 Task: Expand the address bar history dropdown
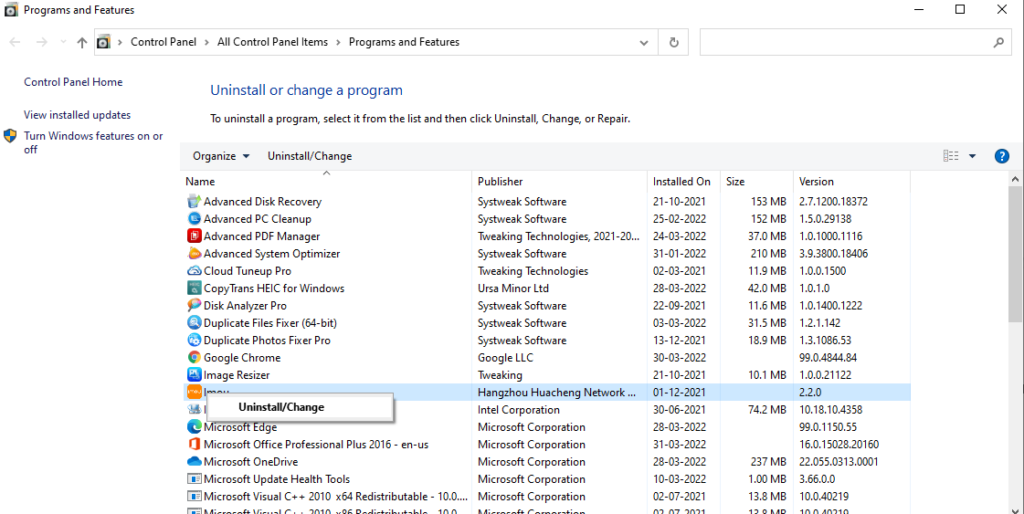pos(644,42)
